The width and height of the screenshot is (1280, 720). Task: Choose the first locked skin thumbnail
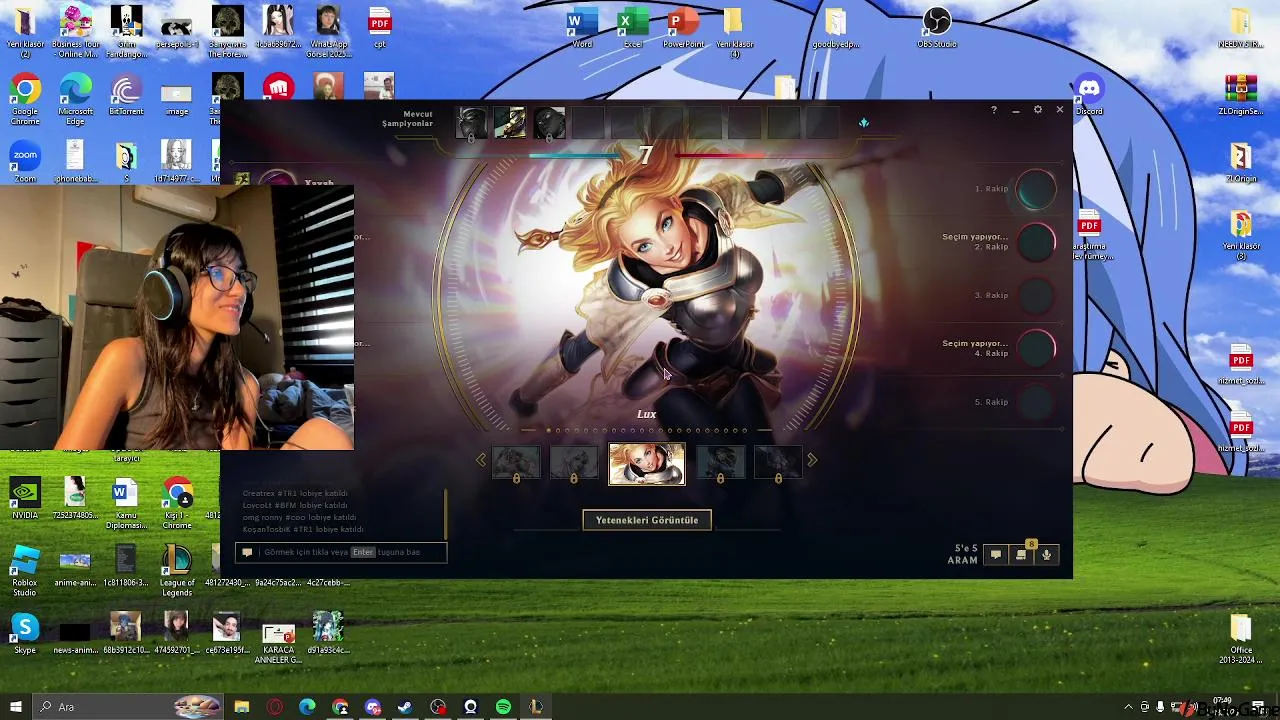click(x=516, y=462)
